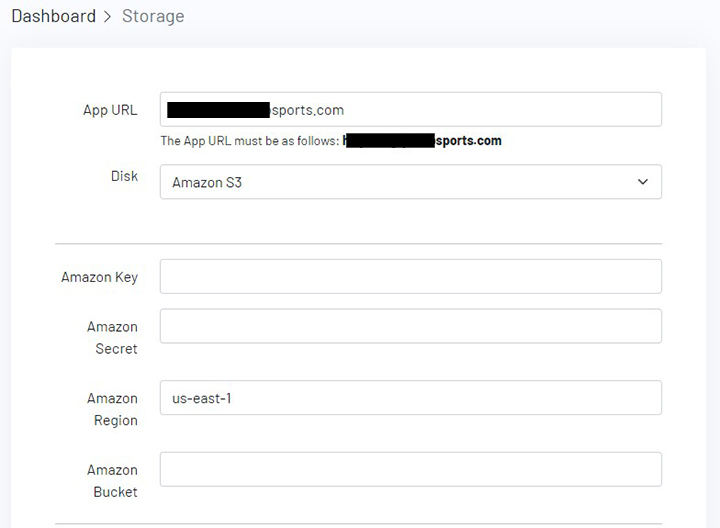Click the empty Amazon Bucket field
The width and height of the screenshot is (720, 528).
[x=410, y=469]
